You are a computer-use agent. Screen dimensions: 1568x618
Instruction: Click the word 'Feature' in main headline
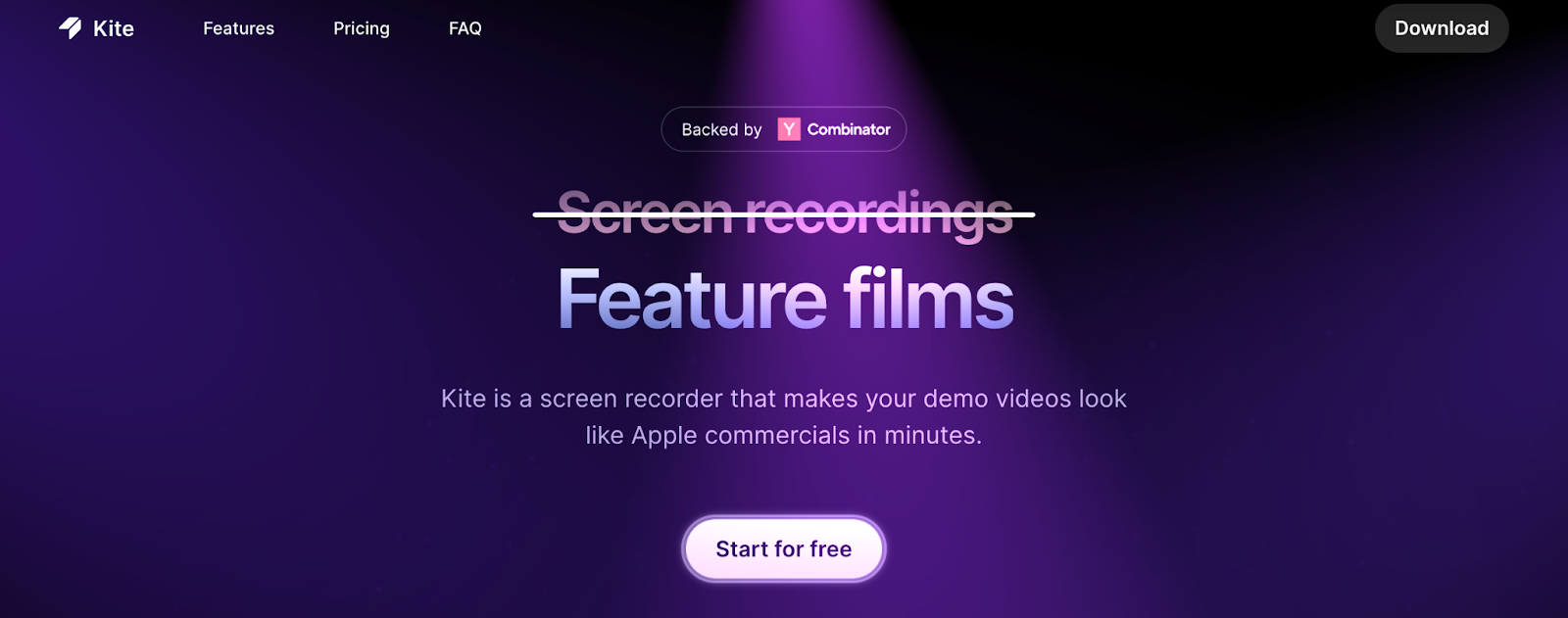692,300
